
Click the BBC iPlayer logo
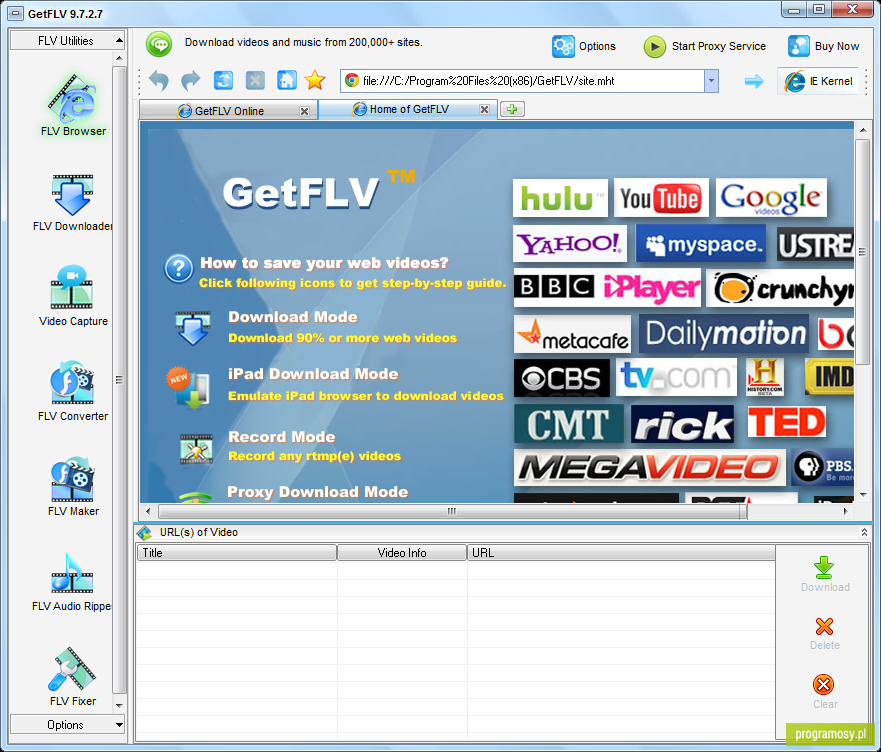[x=607, y=288]
